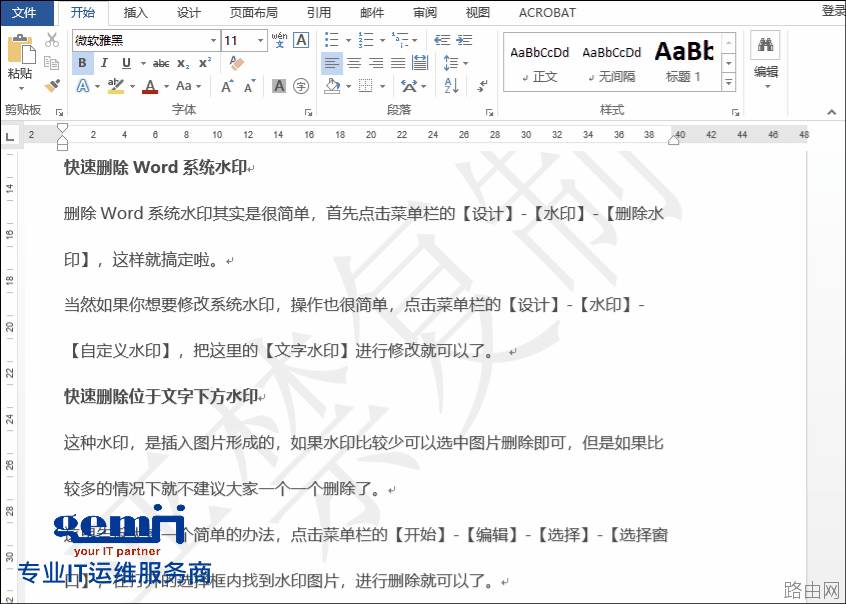Select the Format Painter brush
846x604 pixels.
tap(52, 86)
